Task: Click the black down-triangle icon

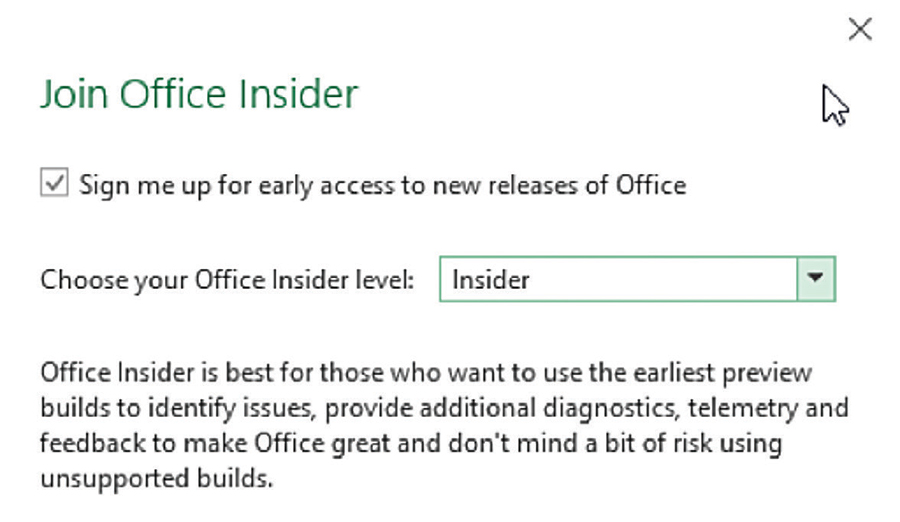Action: coord(816,280)
